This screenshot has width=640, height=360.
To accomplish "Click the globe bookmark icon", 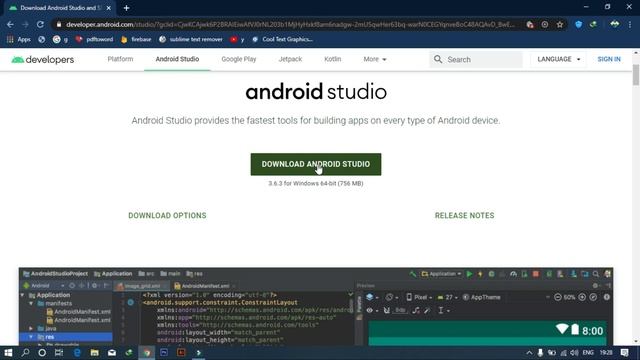I will pyautogui.click(x=42, y=39).
